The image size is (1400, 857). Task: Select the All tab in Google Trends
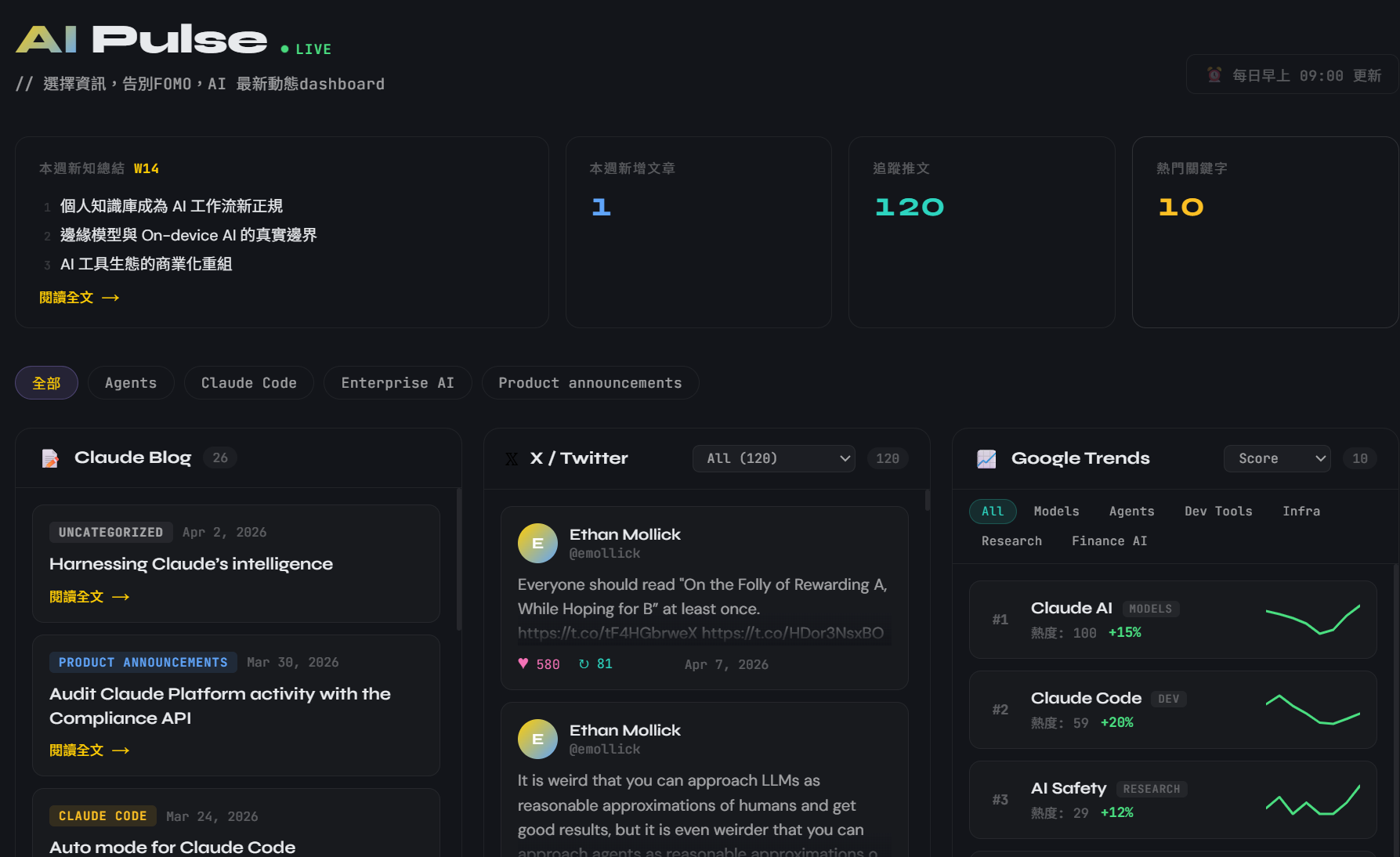993,512
